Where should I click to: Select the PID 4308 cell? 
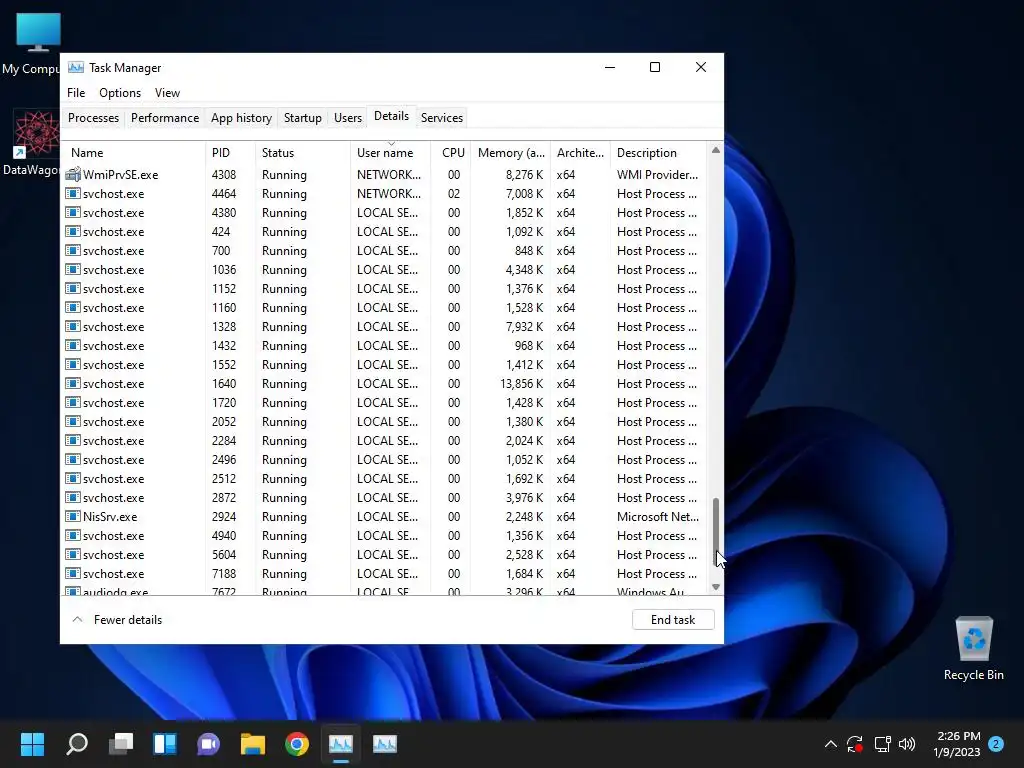[x=224, y=174]
